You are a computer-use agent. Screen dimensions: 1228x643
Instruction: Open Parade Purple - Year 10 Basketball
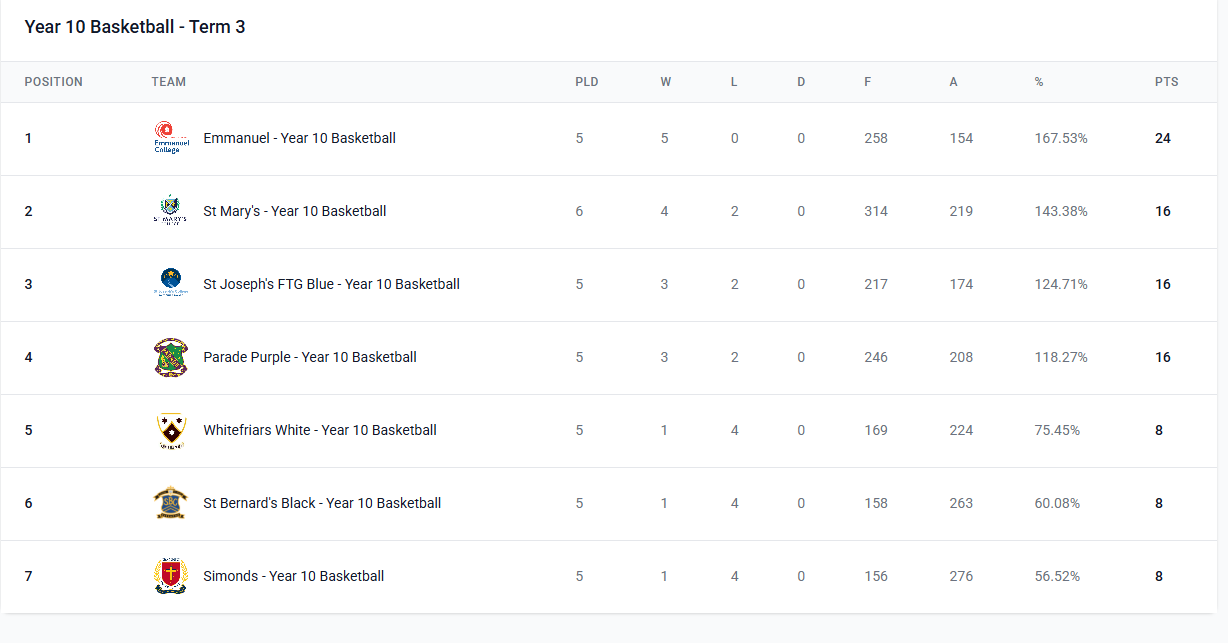coord(309,357)
